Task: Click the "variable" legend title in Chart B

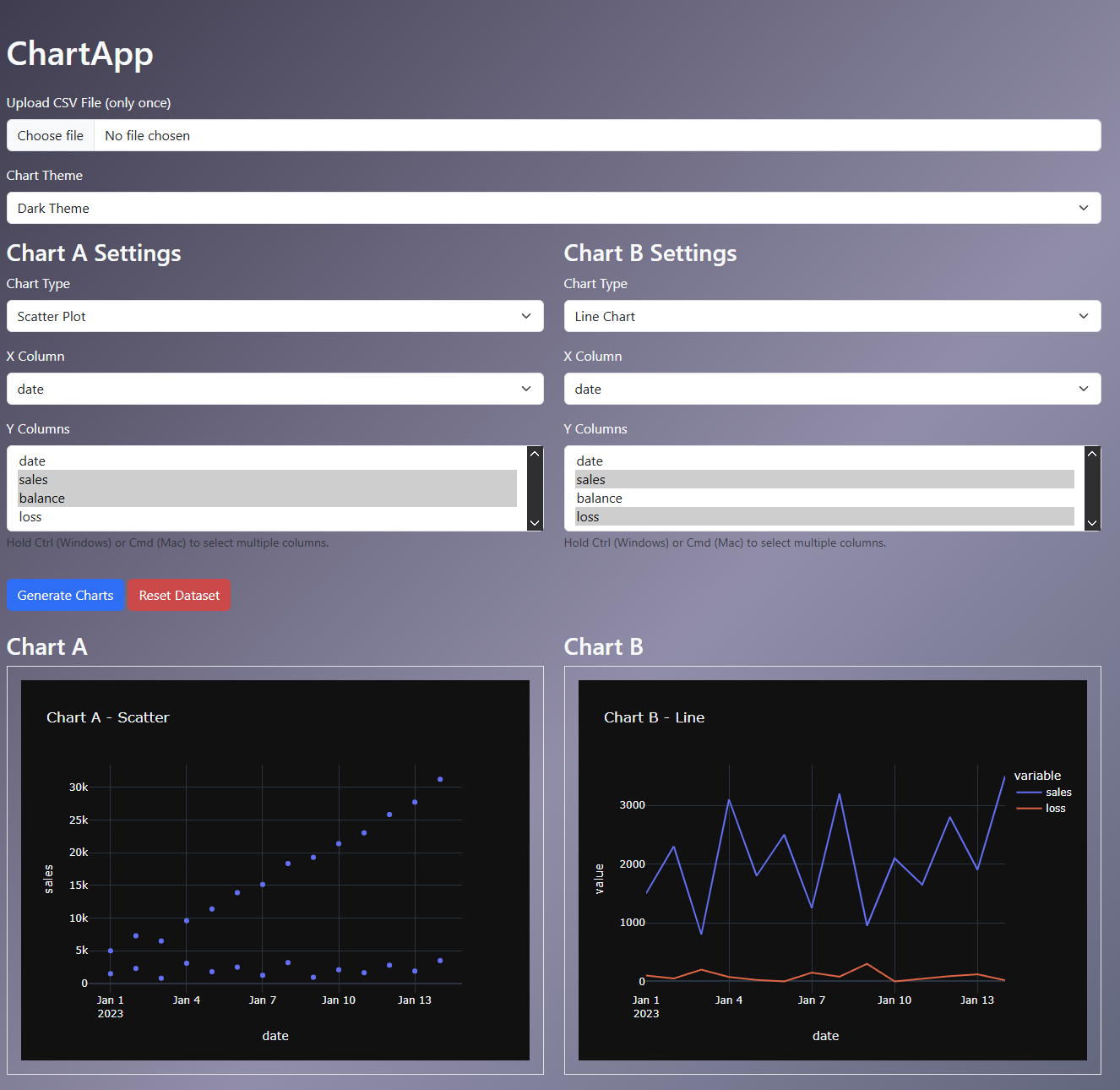Action: (x=1037, y=776)
